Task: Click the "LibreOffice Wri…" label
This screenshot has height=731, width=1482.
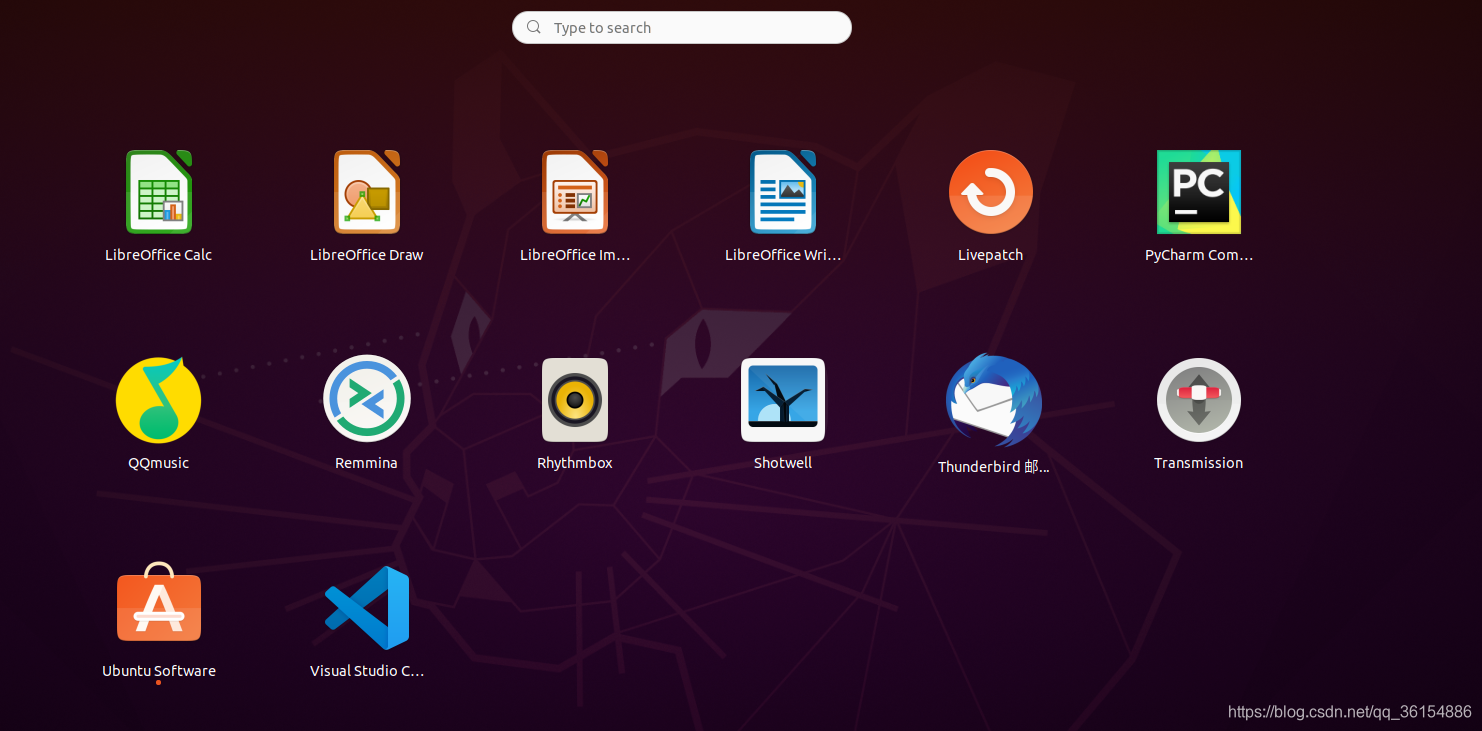Action: coord(783,255)
